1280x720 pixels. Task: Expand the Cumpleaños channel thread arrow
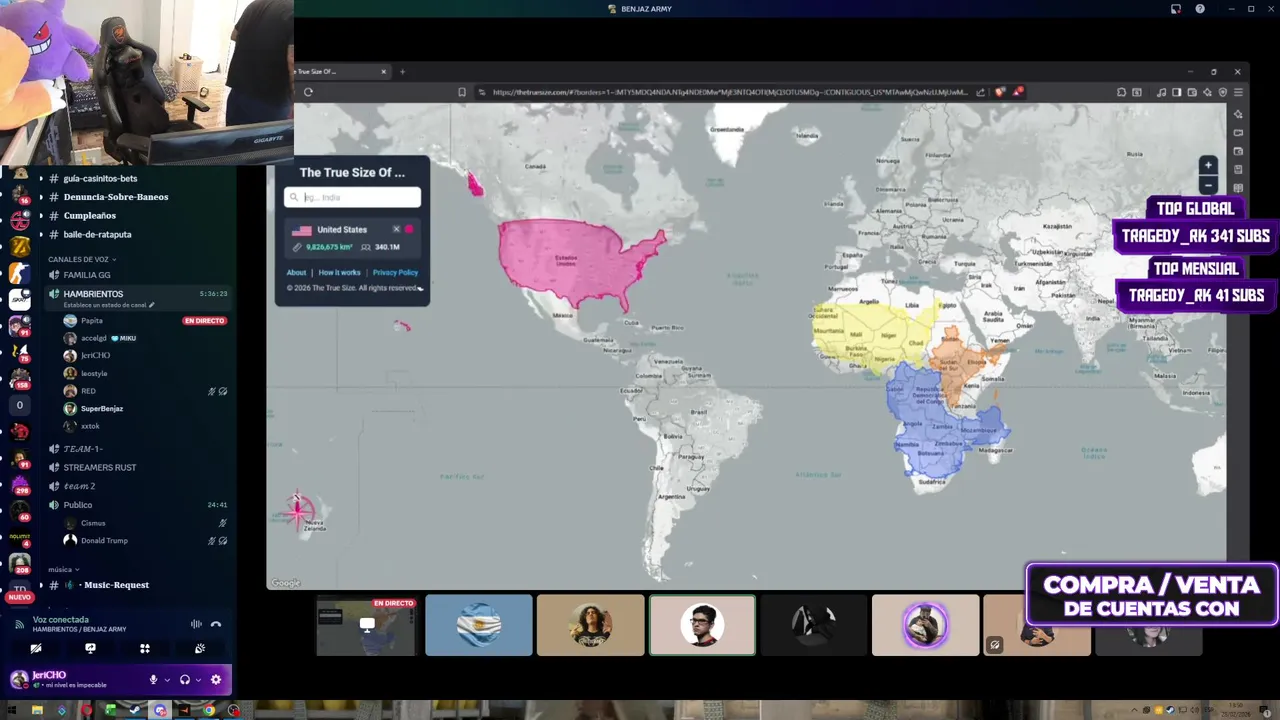pyautogui.click(x=41, y=216)
